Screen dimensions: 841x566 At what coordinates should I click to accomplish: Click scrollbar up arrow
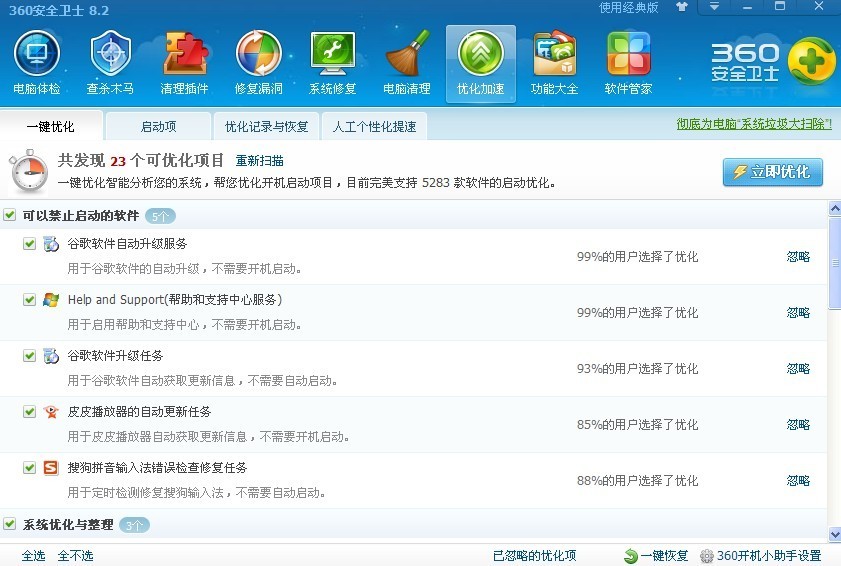[x=835, y=208]
